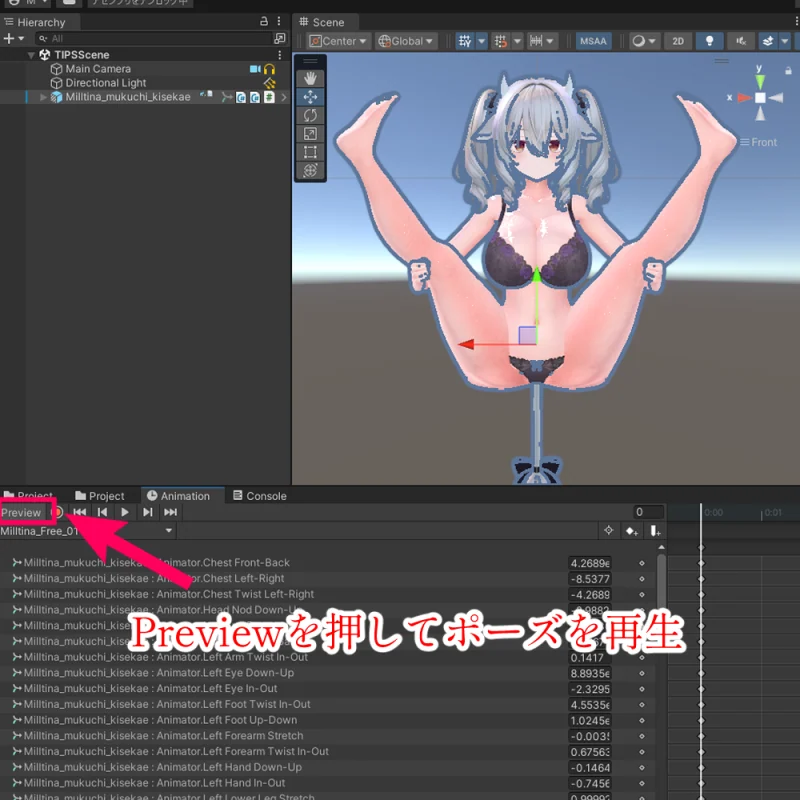Select the Rotate tool
Screen dimensions: 800x800
click(x=310, y=115)
